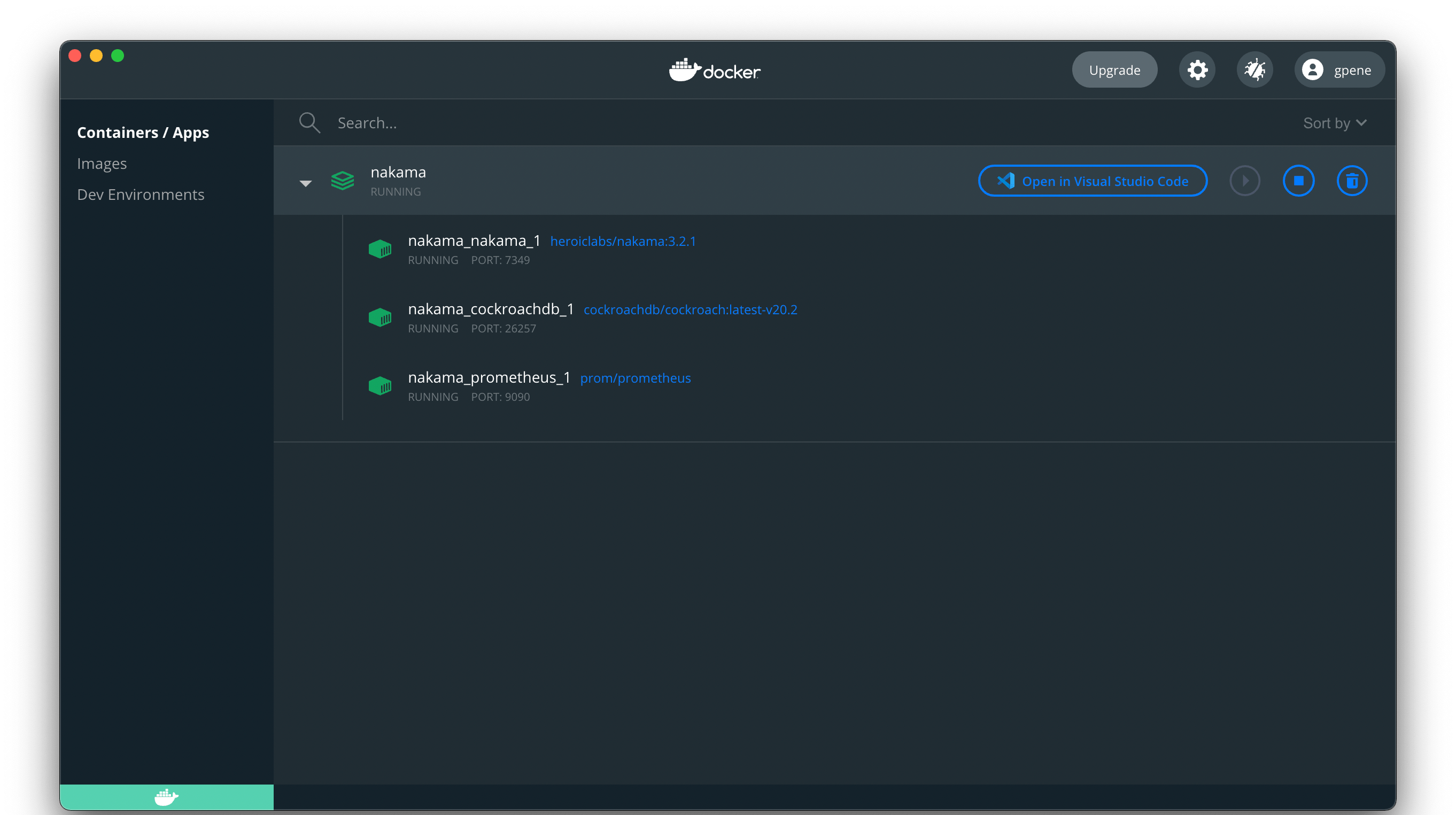Image resolution: width=1456 pixels, height=815 pixels.
Task: Select the nakama_cockroachdb_1 container name
Action: (491, 309)
